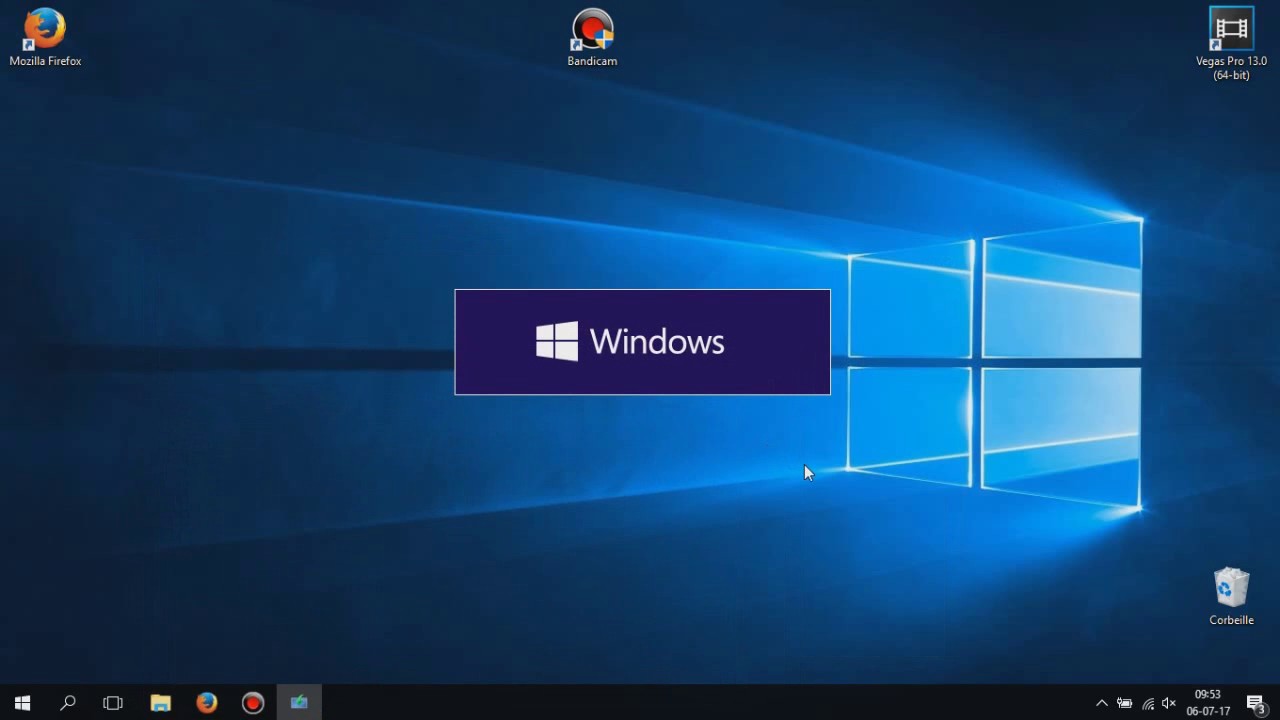The height and width of the screenshot is (720, 1280).
Task: Click the muted volume tray icon
Action: [1168, 703]
